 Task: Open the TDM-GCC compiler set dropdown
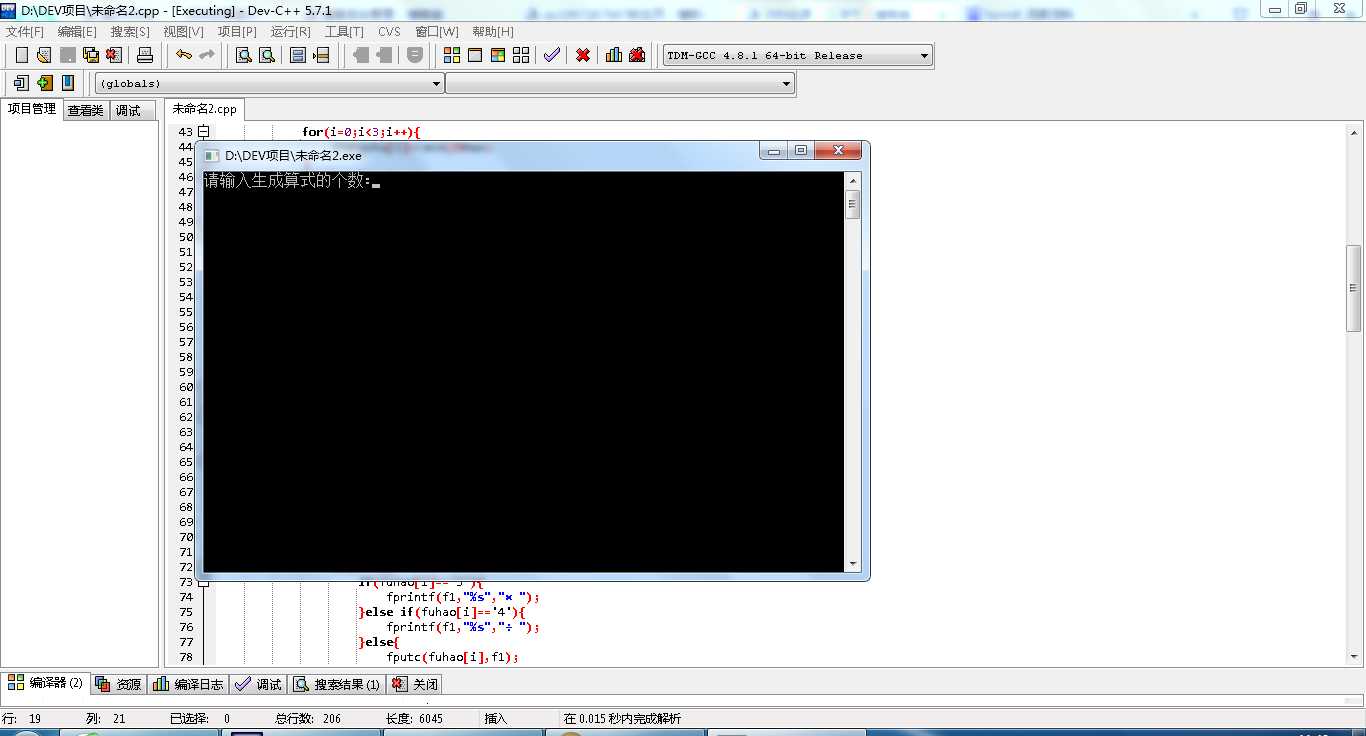point(798,55)
